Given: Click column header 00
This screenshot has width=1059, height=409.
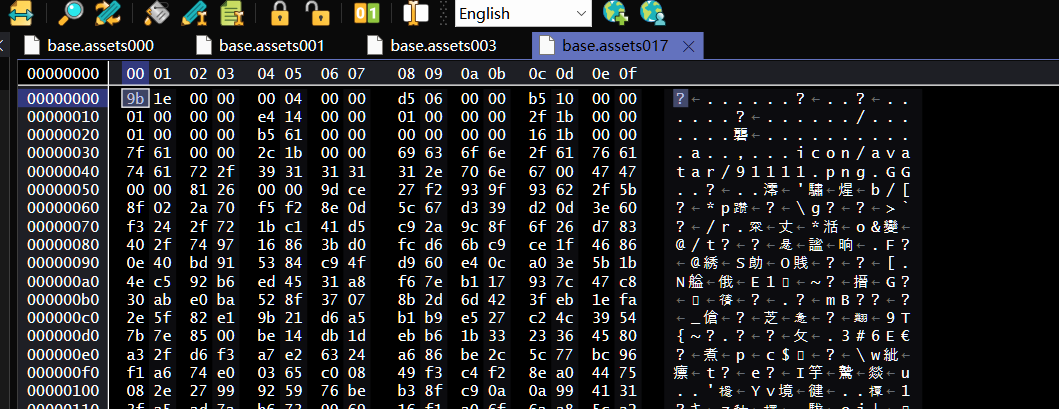Looking at the screenshot, I should [136, 74].
